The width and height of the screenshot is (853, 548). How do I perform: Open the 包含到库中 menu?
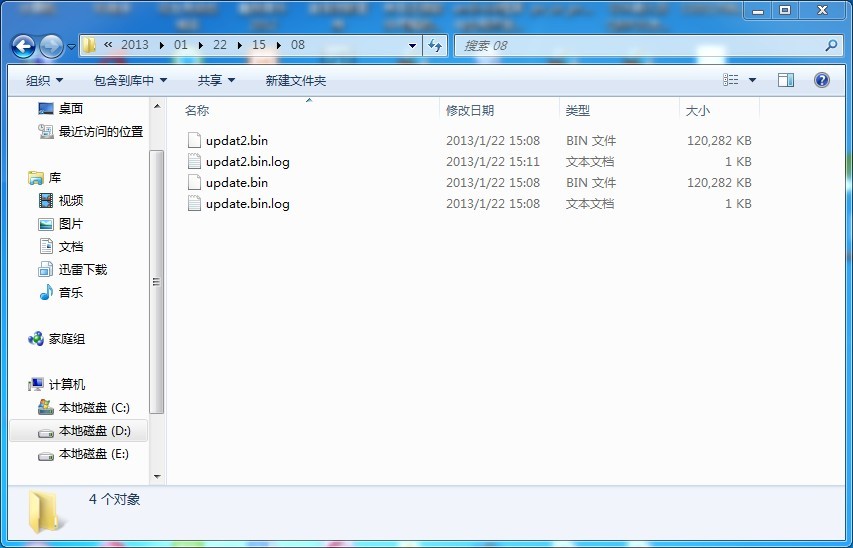(x=130, y=81)
